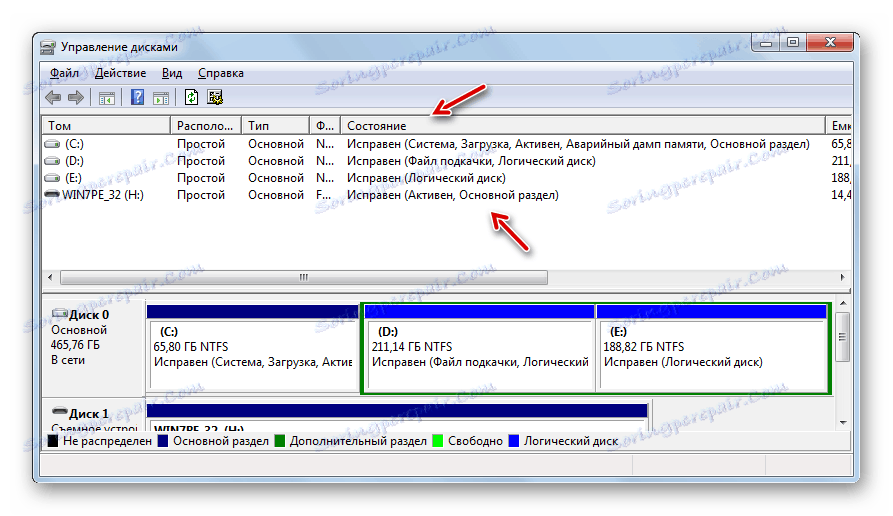This screenshot has height=516, width=893.
Task: Click the horizontal scrollbar thumb in volume list
Action: coord(304,277)
